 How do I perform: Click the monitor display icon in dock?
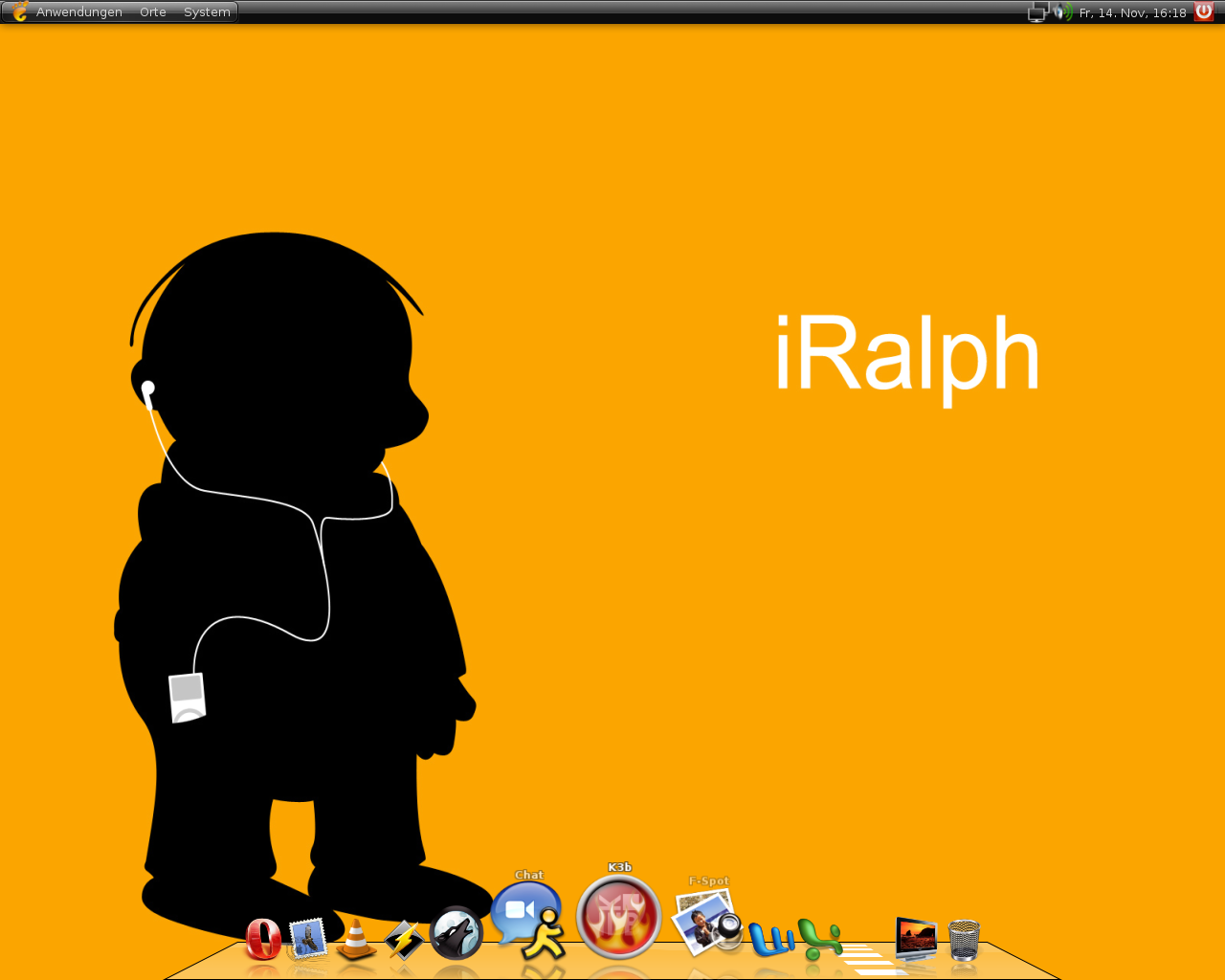[916, 939]
